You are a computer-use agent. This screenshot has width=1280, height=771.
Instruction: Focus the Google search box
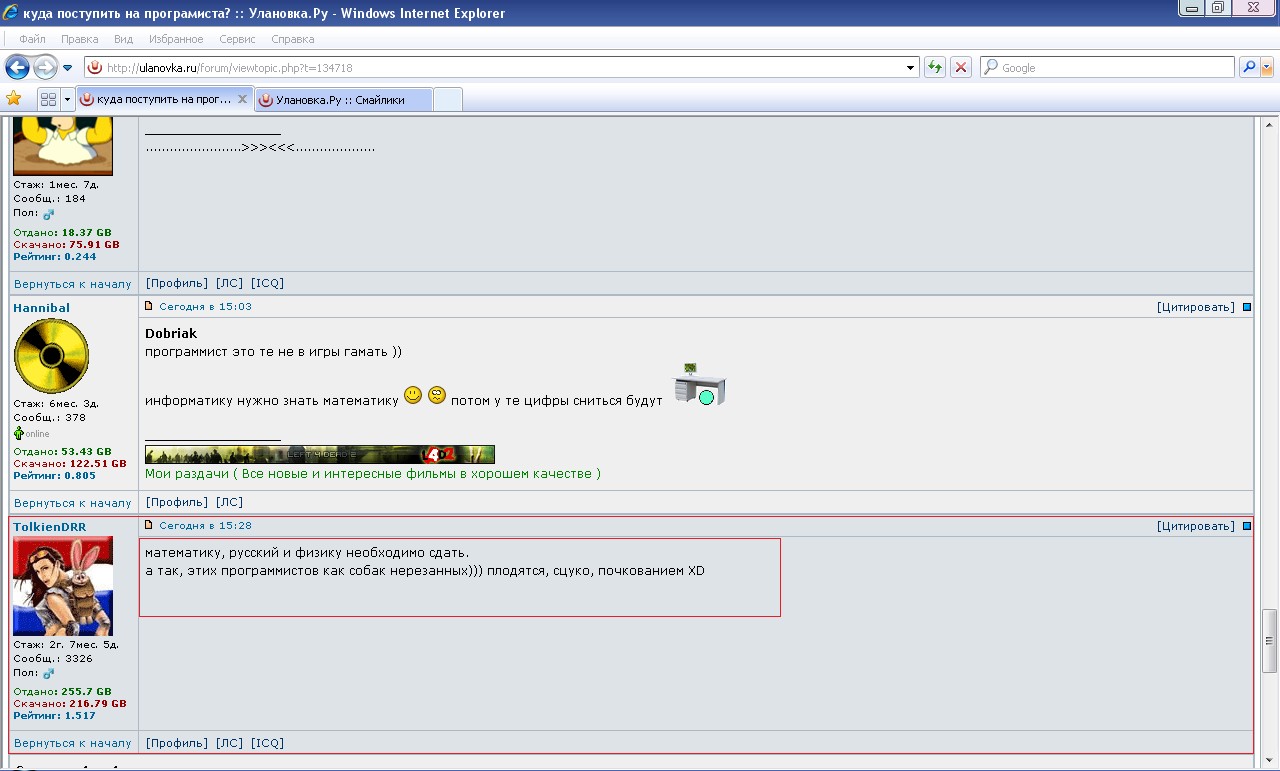point(1107,68)
